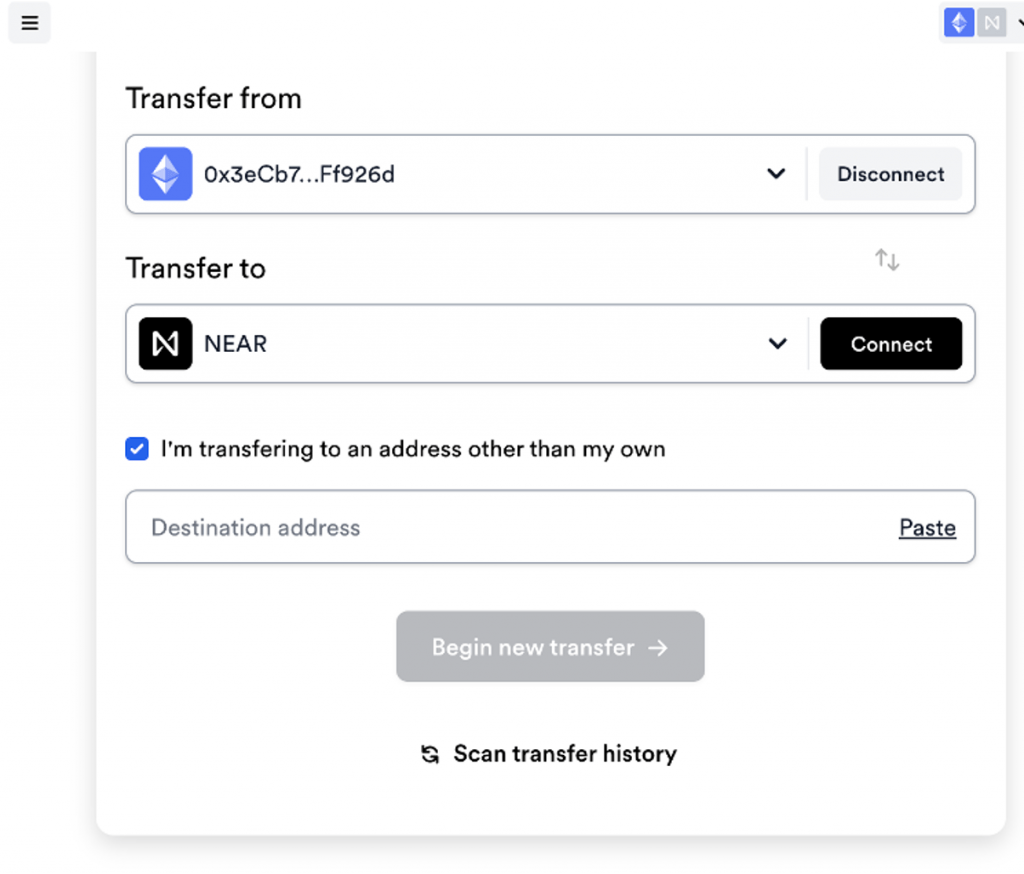The width and height of the screenshot is (1024, 874).
Task: Open Scan transfer history link
Action: click(565, 754)
